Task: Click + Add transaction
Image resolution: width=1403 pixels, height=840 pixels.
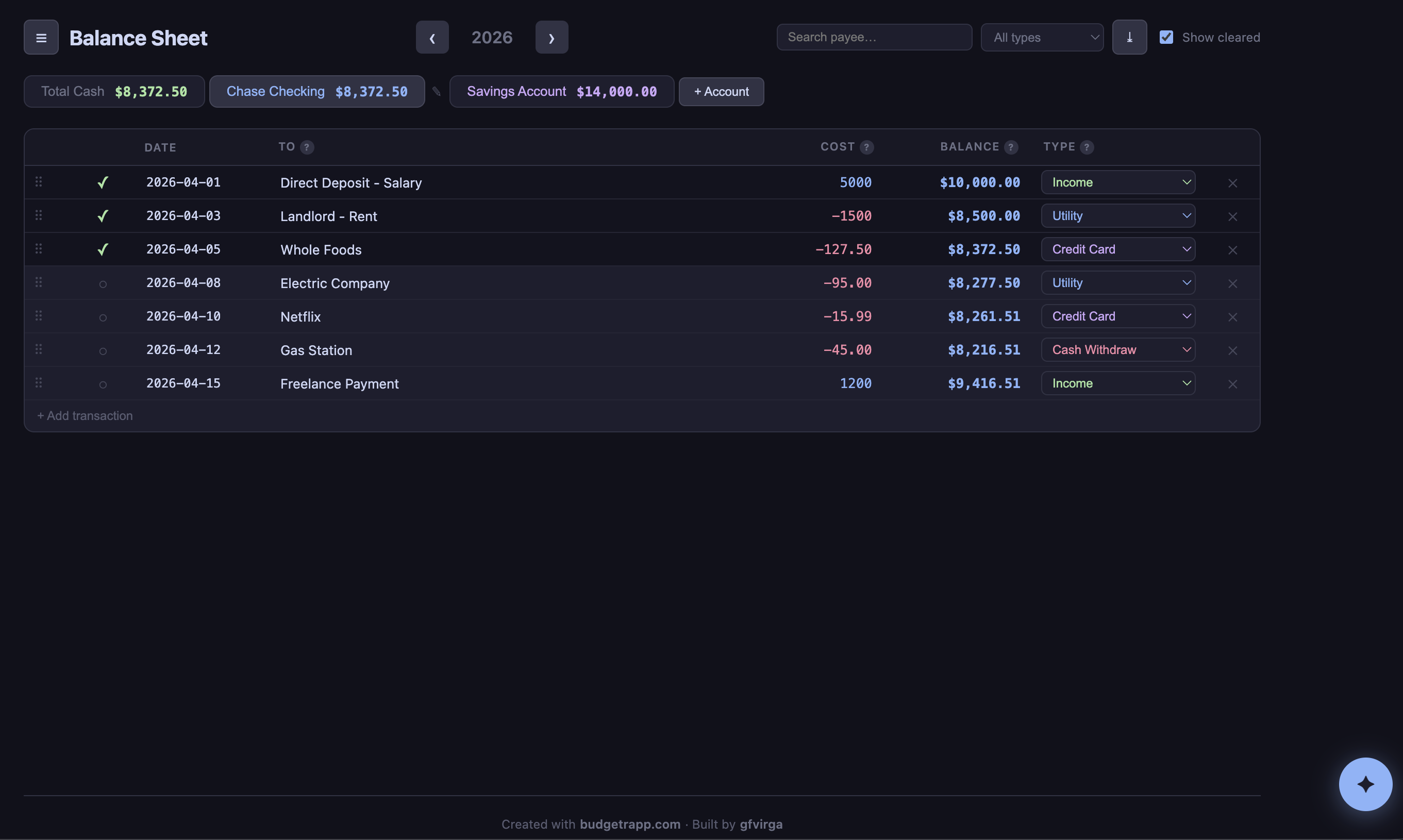Action: [x=85, y=415]
